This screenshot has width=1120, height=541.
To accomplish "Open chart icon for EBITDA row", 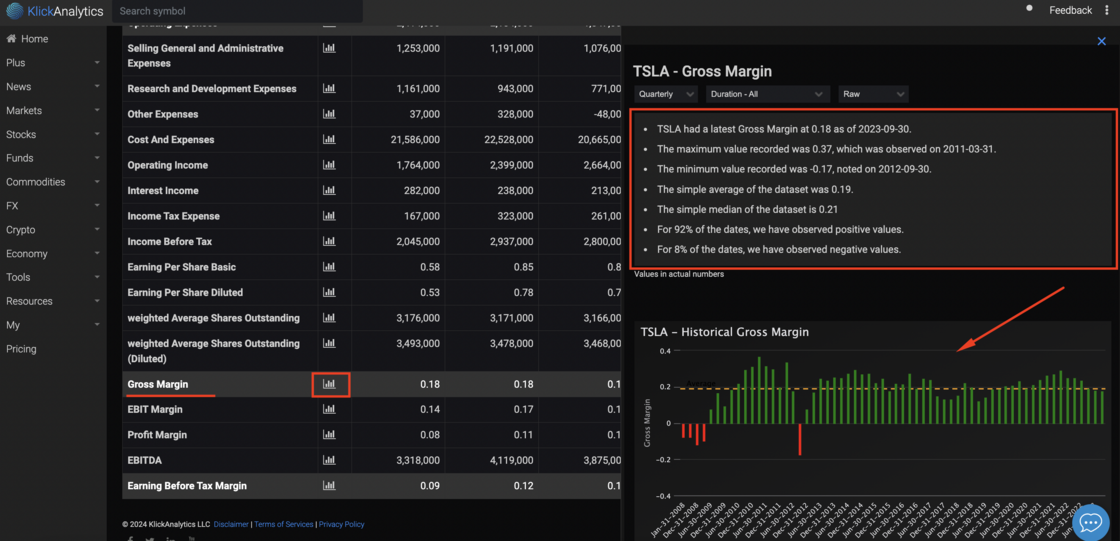I will tap(329, 460).
